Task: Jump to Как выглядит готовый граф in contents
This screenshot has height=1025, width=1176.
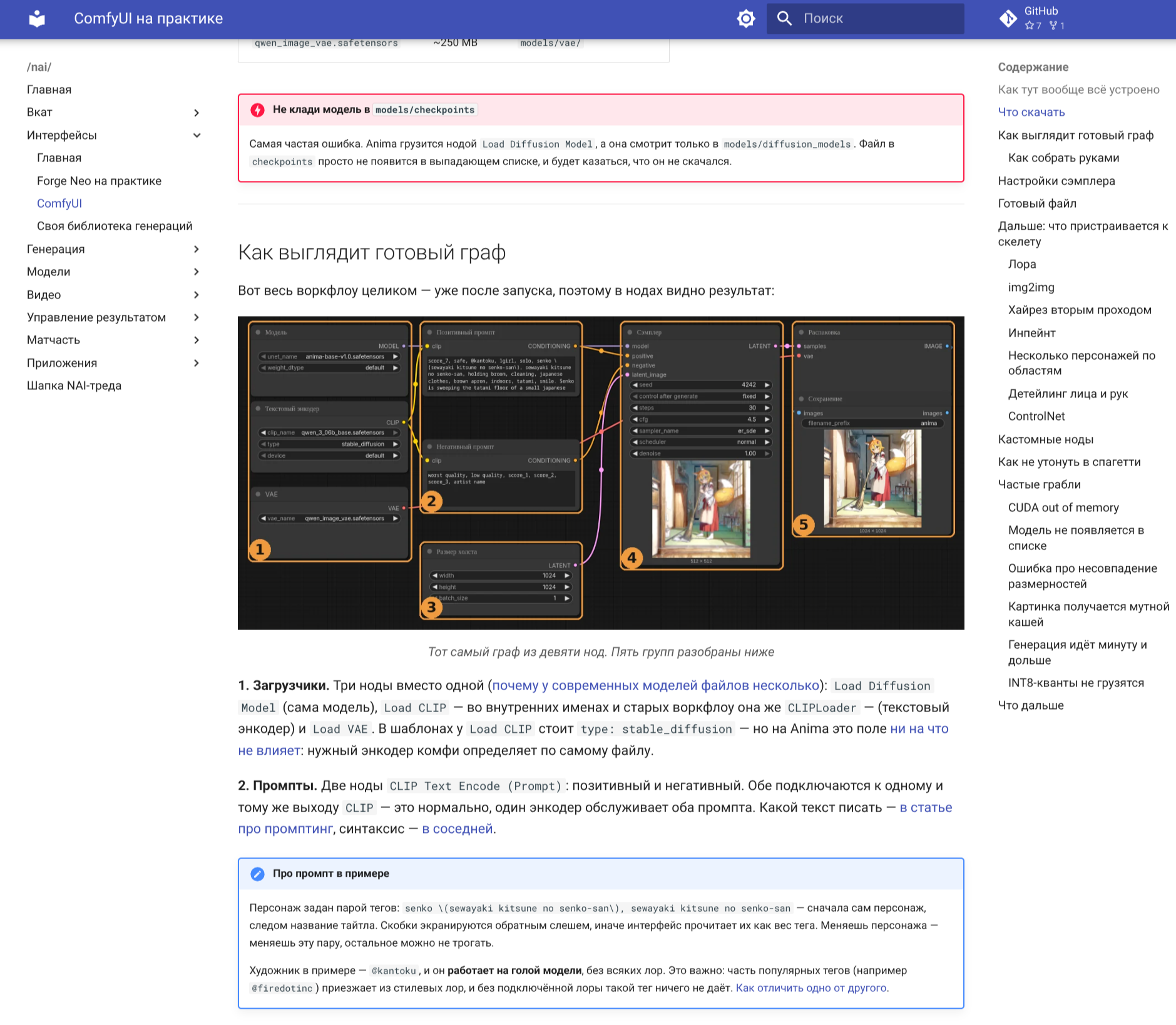Action: click(1076, 135)
